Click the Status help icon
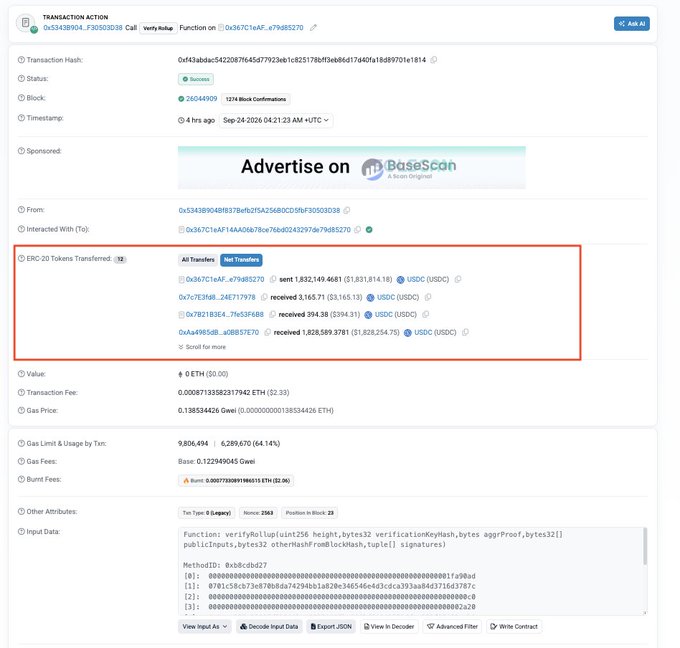This screenshot has height=648, width=680. pyautogui.click(x=21, y=79)
